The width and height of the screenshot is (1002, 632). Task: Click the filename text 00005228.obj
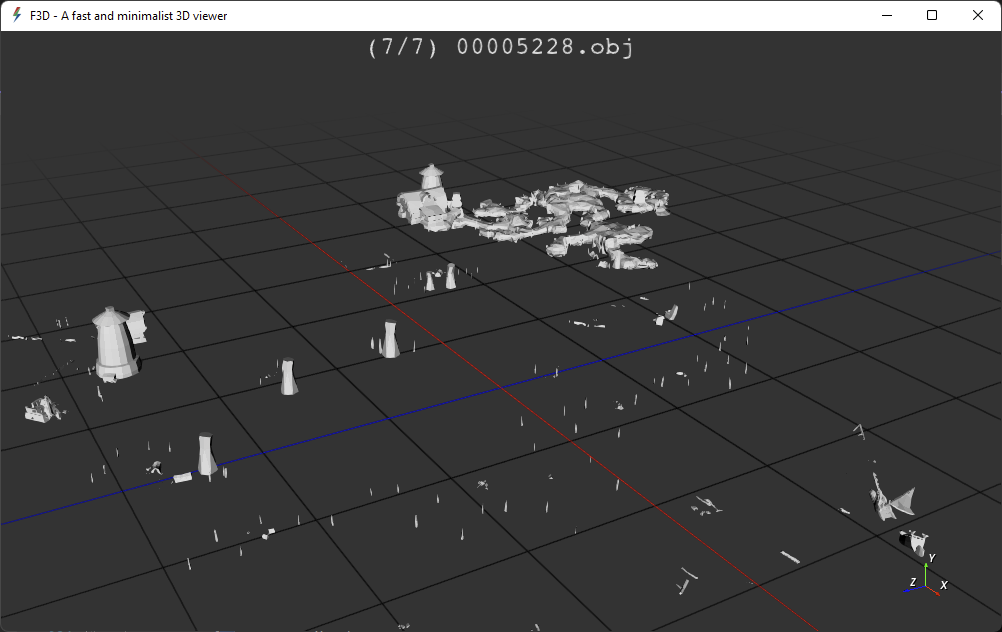click(x=544, y=47)
